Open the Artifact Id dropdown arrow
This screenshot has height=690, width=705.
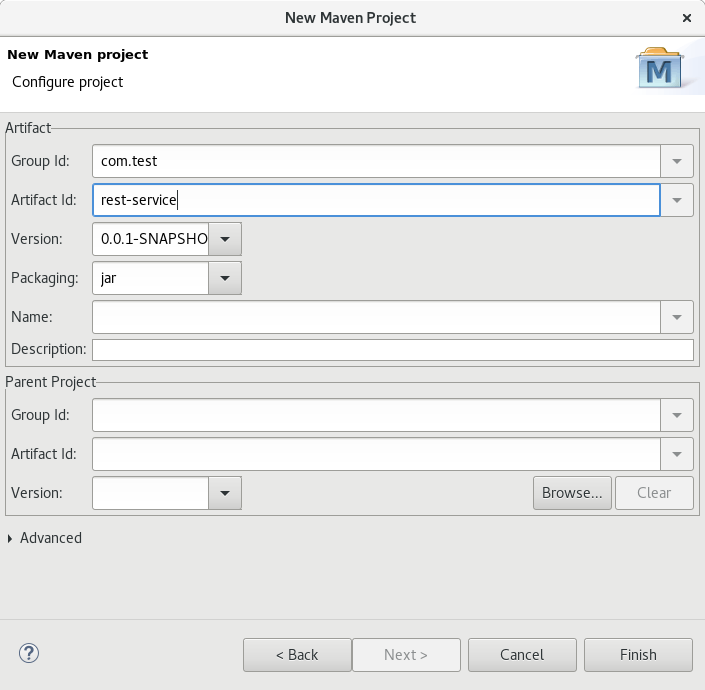677,200
